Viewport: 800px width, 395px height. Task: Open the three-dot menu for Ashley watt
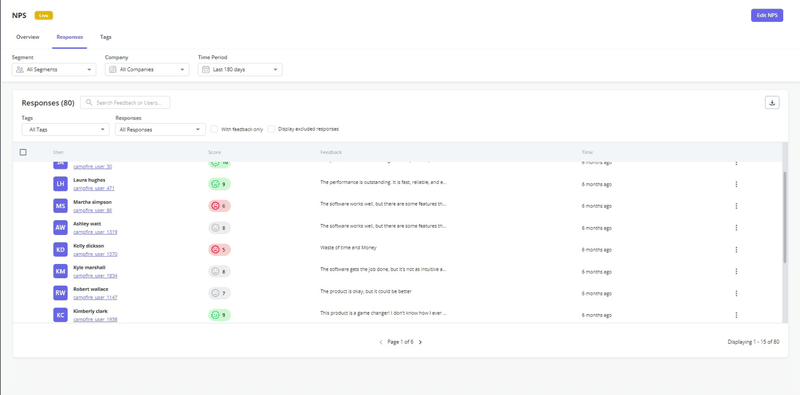pos(736,228)
